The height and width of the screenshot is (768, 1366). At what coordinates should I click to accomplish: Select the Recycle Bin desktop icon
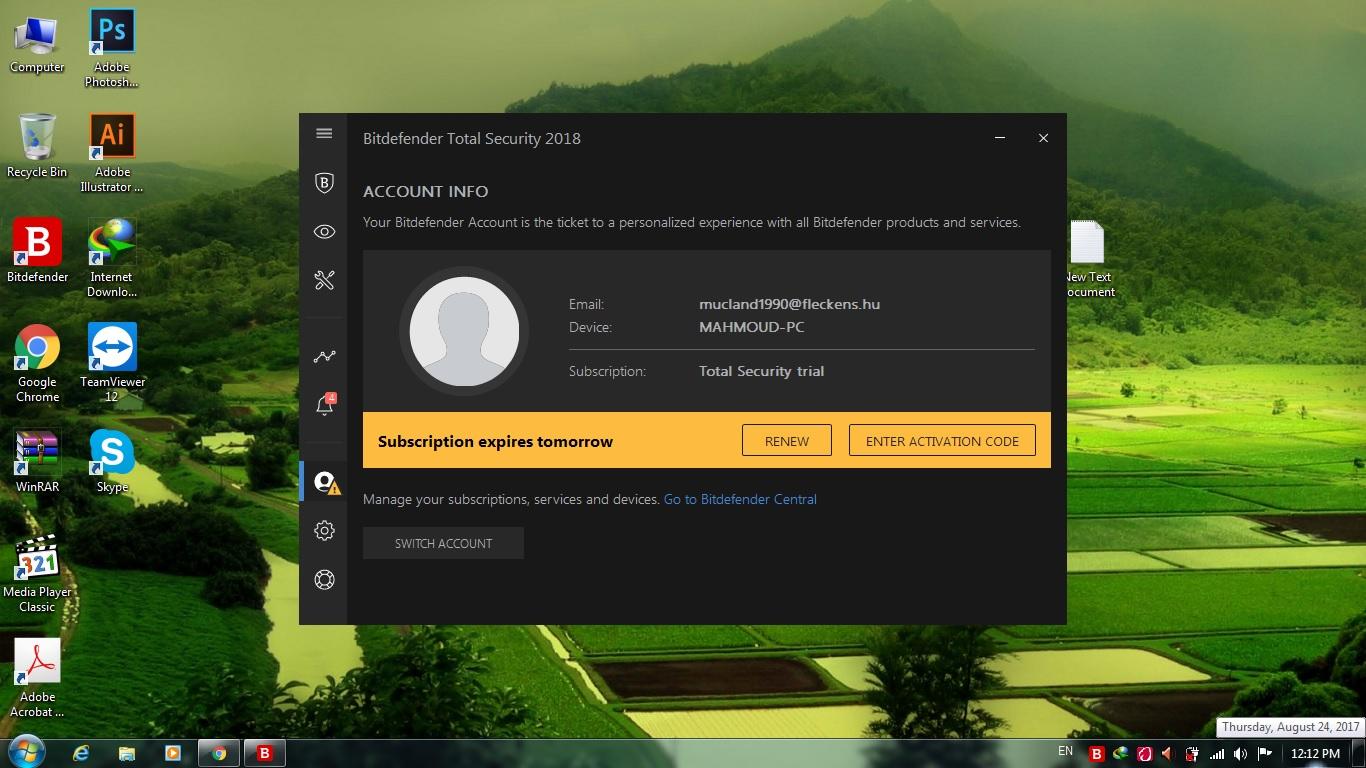[x=37, y=147]
